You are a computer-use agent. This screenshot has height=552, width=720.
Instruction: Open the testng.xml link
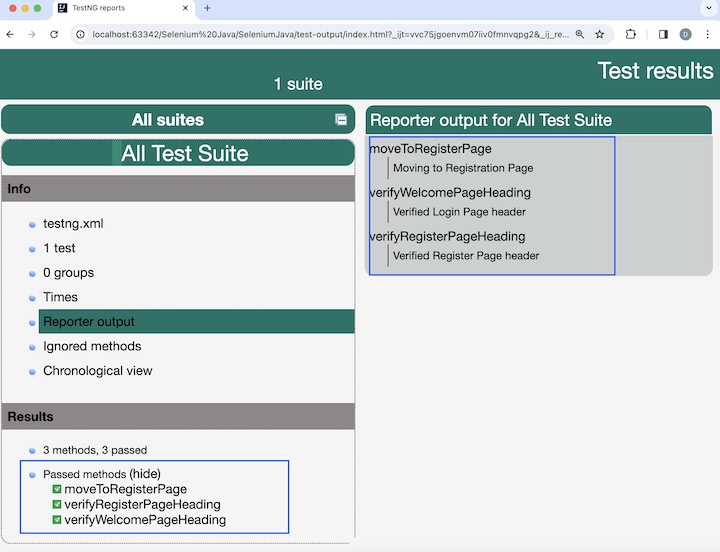pos(73,224)
